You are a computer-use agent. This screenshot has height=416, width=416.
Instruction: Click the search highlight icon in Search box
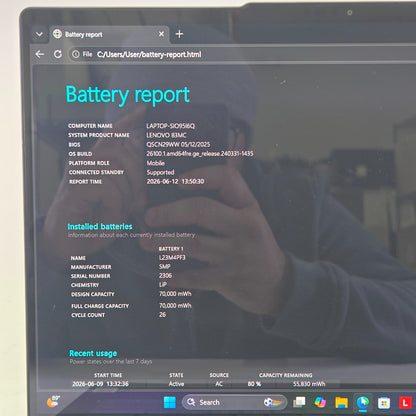point(273,402)
